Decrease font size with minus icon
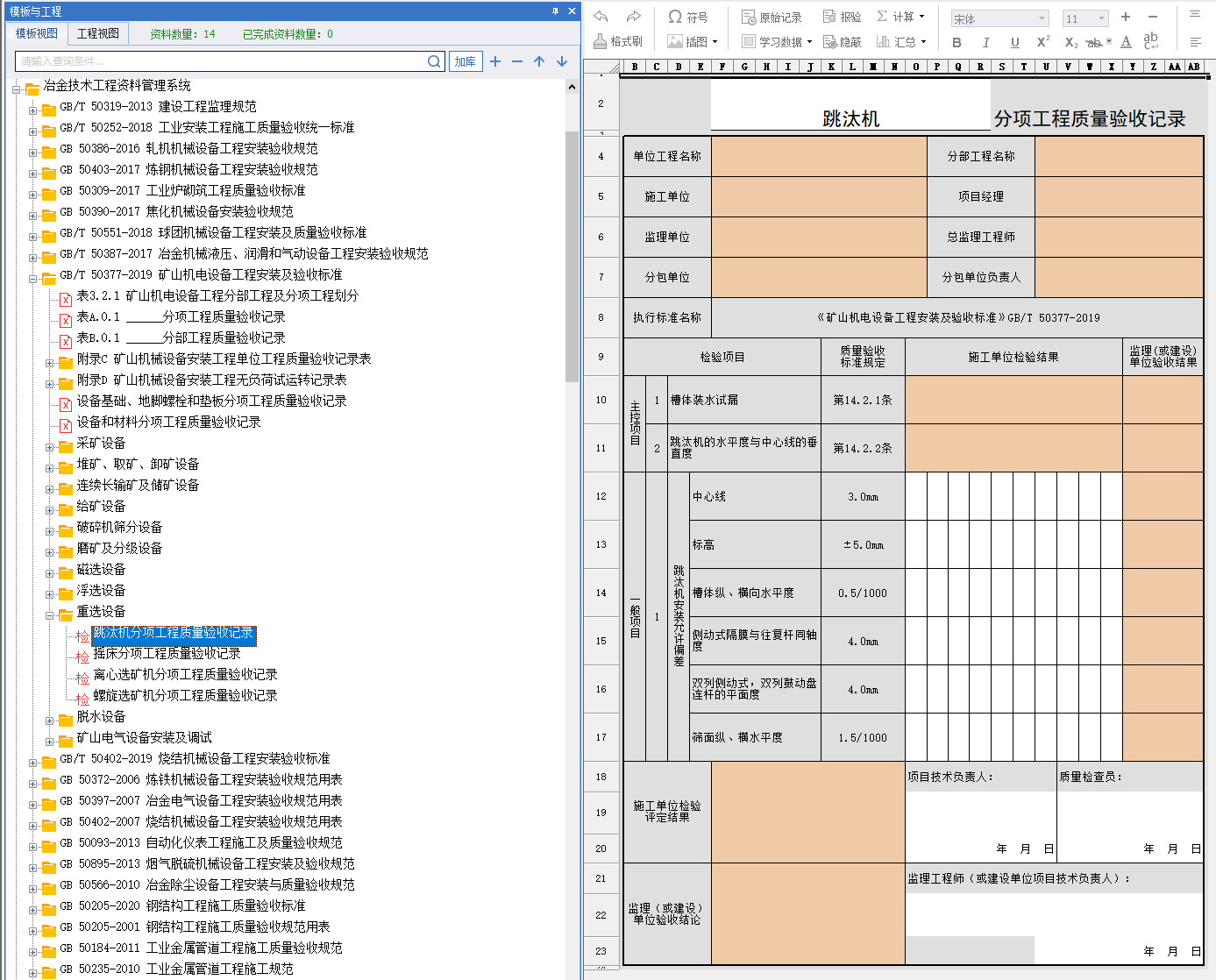Viewport: 1216px width, 980px height. point(1153,17)
